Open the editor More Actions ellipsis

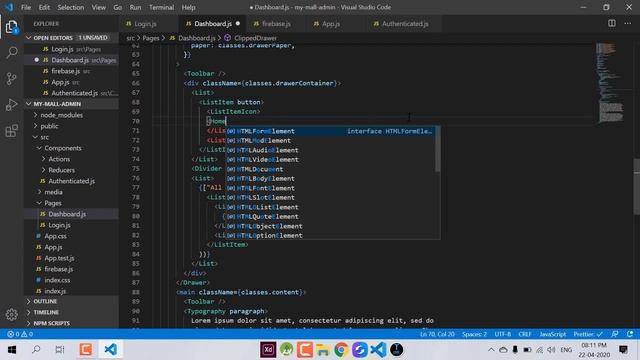(627, 24)
